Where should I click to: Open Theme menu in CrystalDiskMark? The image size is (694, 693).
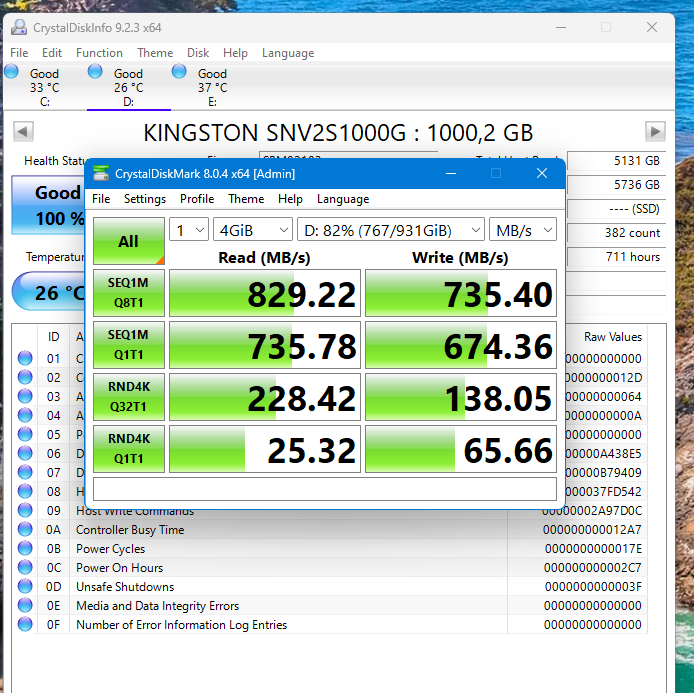[246, 199]
